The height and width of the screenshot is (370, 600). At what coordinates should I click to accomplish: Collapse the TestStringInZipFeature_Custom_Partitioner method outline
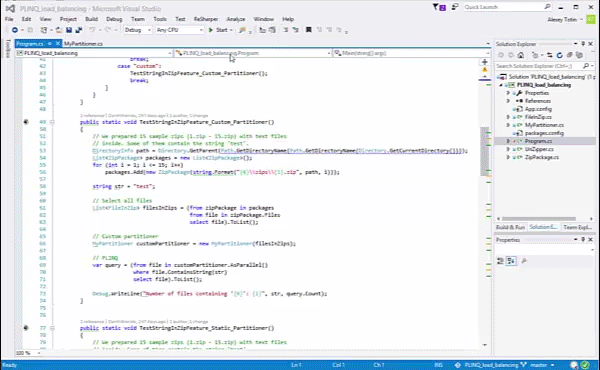pos(52,122)
